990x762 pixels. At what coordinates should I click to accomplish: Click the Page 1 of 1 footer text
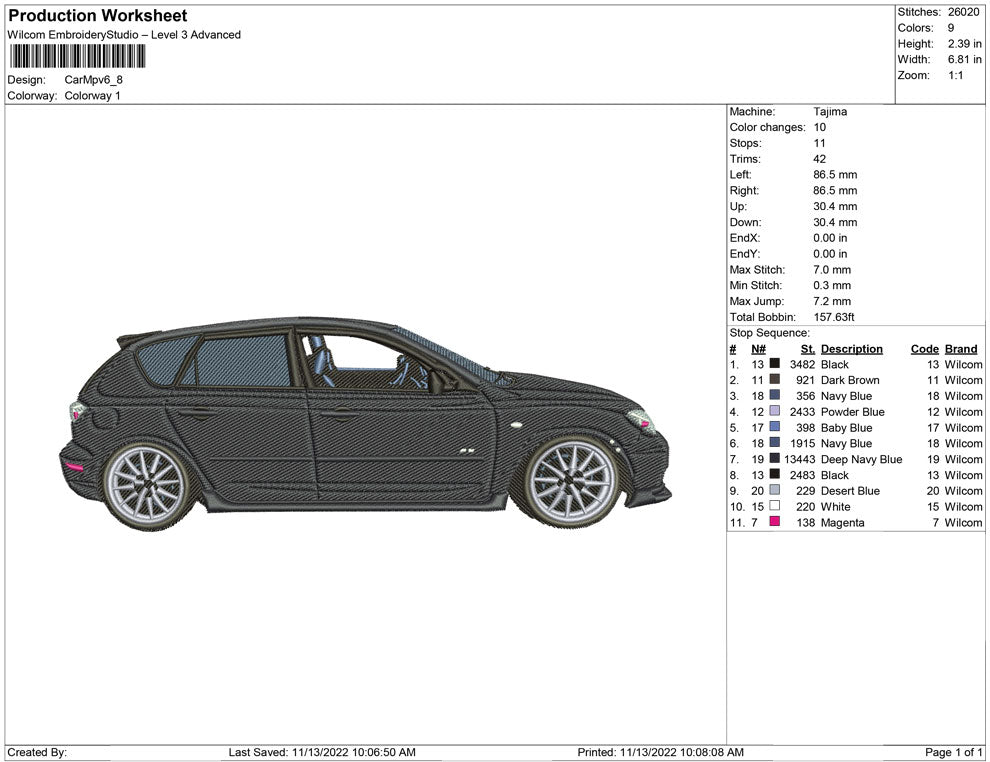[954, 752]
